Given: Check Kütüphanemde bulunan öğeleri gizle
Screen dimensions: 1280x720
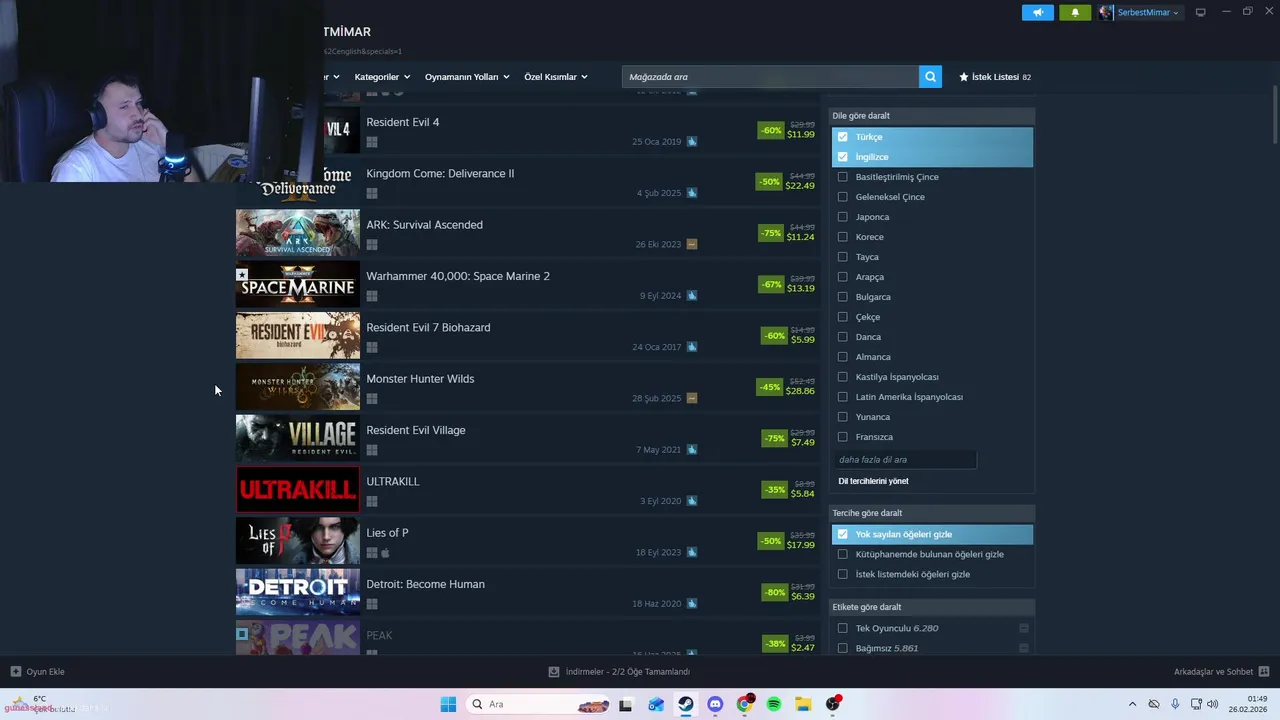Looking at the screenshot, I should [x=843, y=554].
